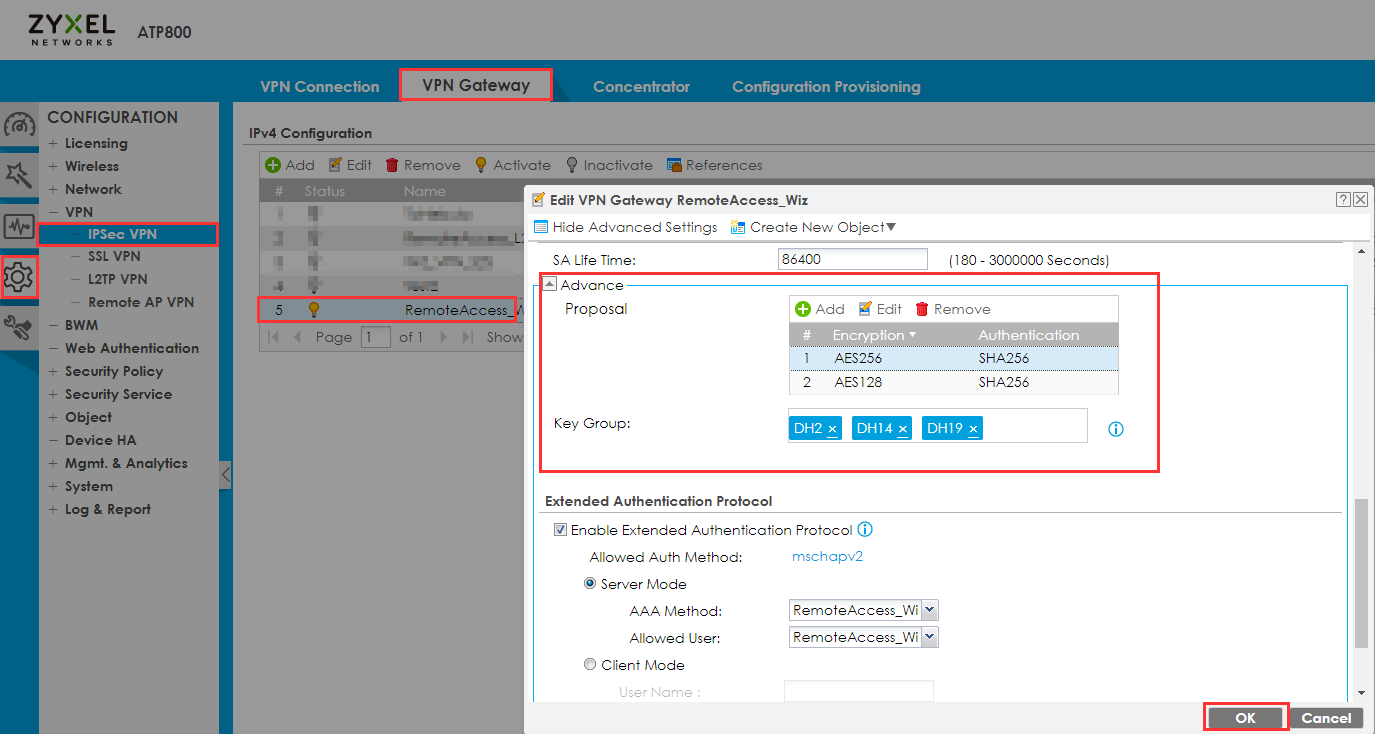The image size is (1375, 734).
Task: Click the Inactivate lightbulb icon
Action: (x=571, y=165)
